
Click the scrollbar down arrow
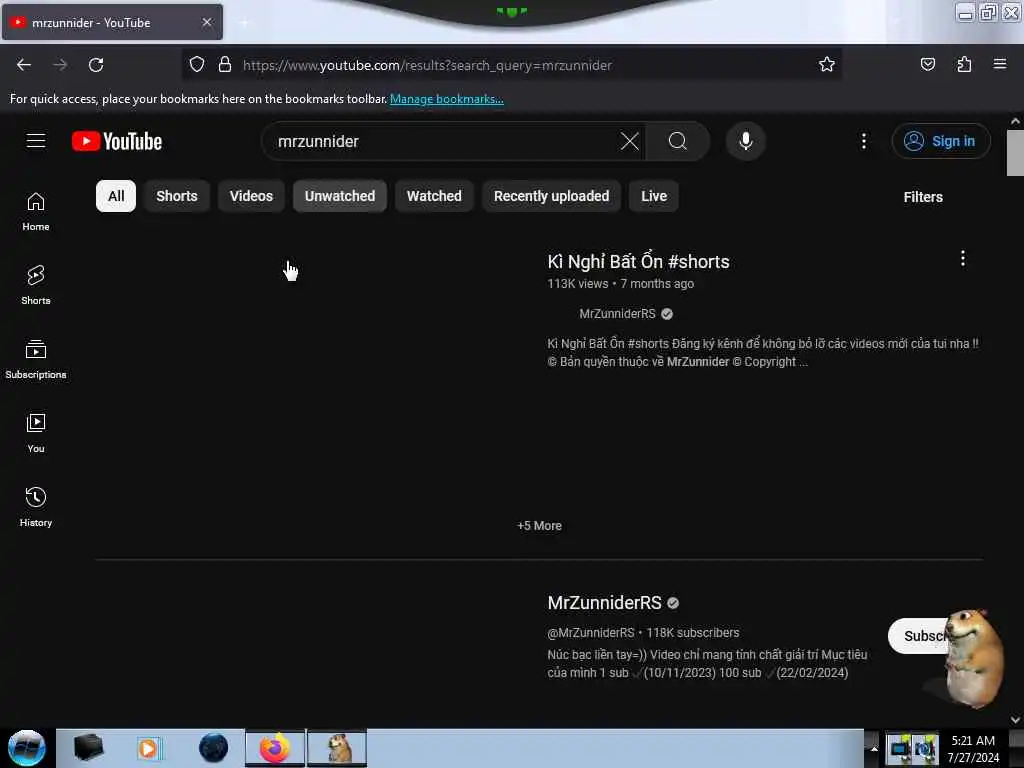pos(1015,720)
